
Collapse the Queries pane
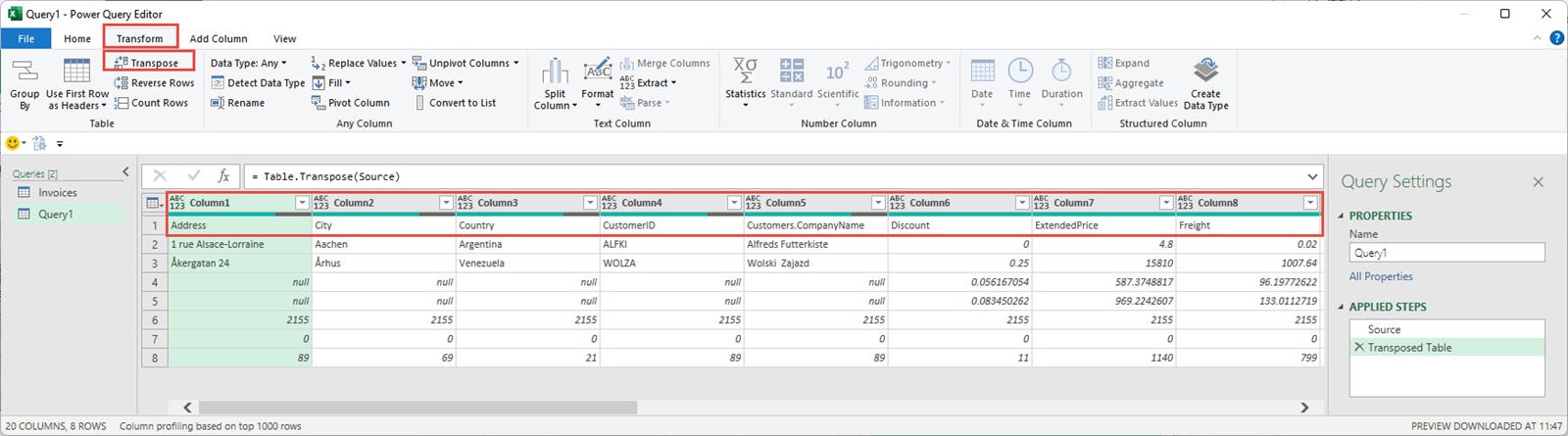125,172
